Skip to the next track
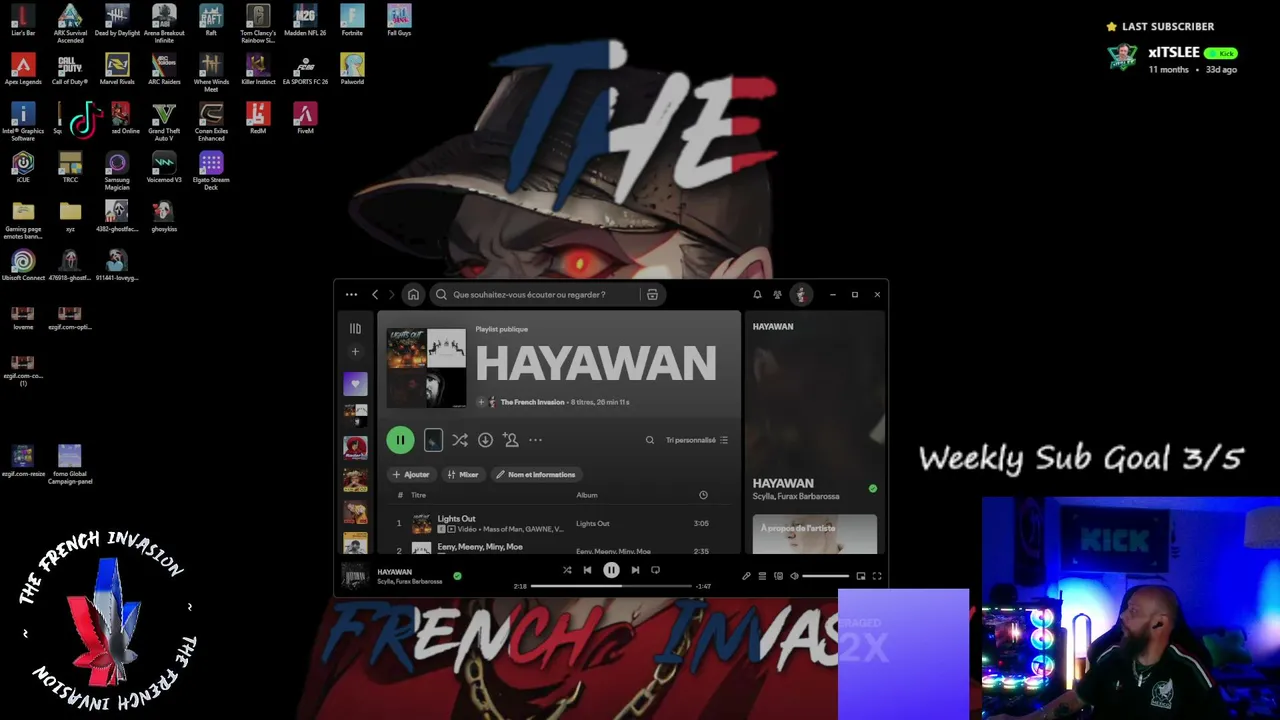The image size is (1280, 720). pos(635,570)
